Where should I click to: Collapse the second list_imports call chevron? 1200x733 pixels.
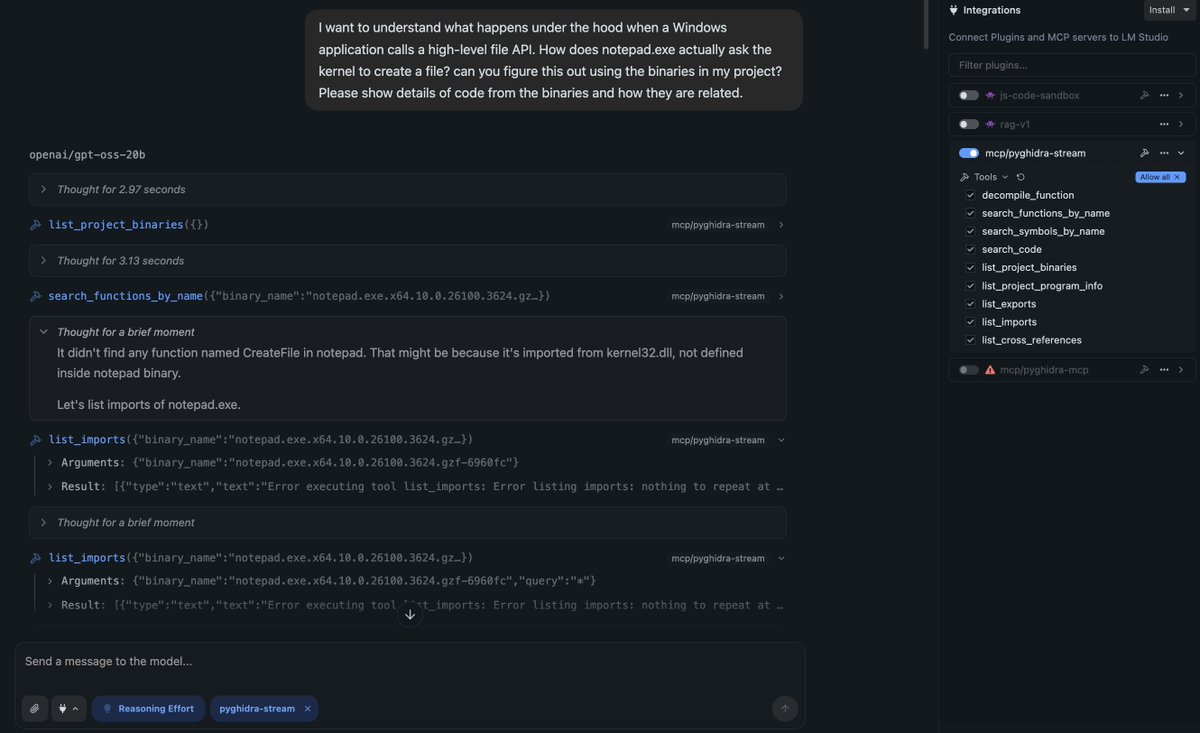point(781,558)
